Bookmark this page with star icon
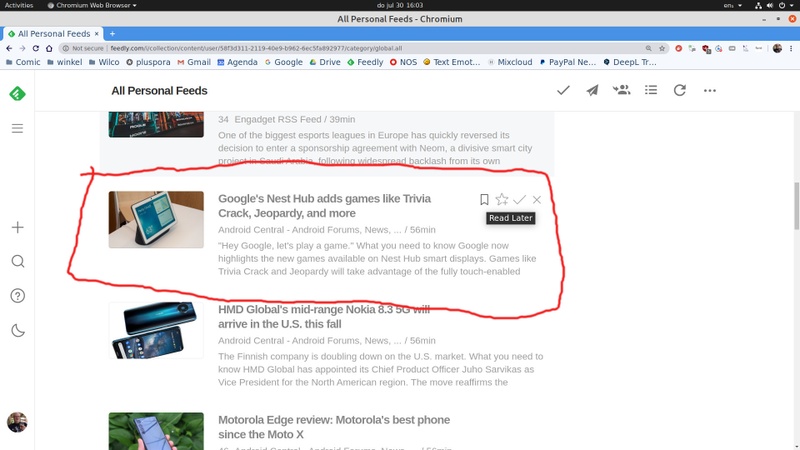This screenshot has height=450, width=800. 662,48
